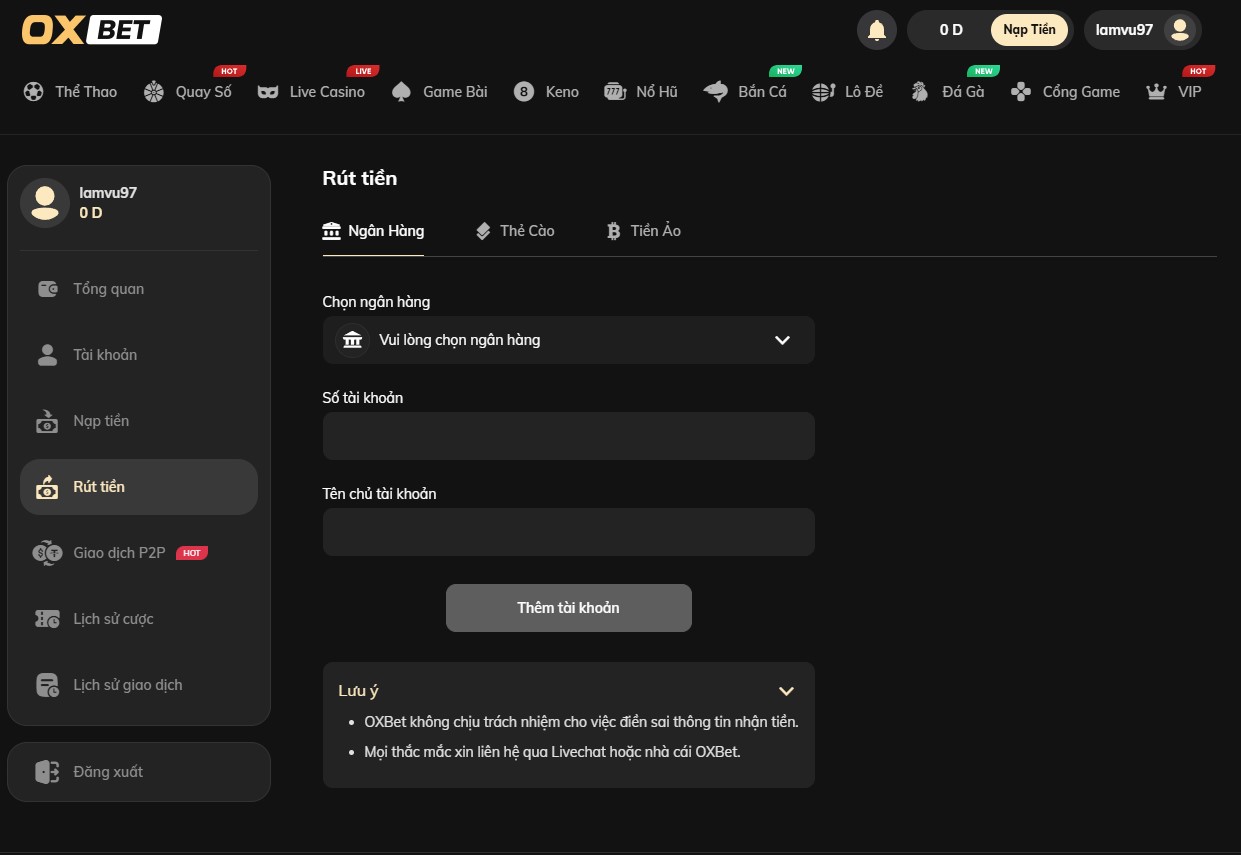The width and height of the screenshot is (1241, 855).
Task: Click the Nạp Tiền button in header
Action: click(x=1029, y=30)
